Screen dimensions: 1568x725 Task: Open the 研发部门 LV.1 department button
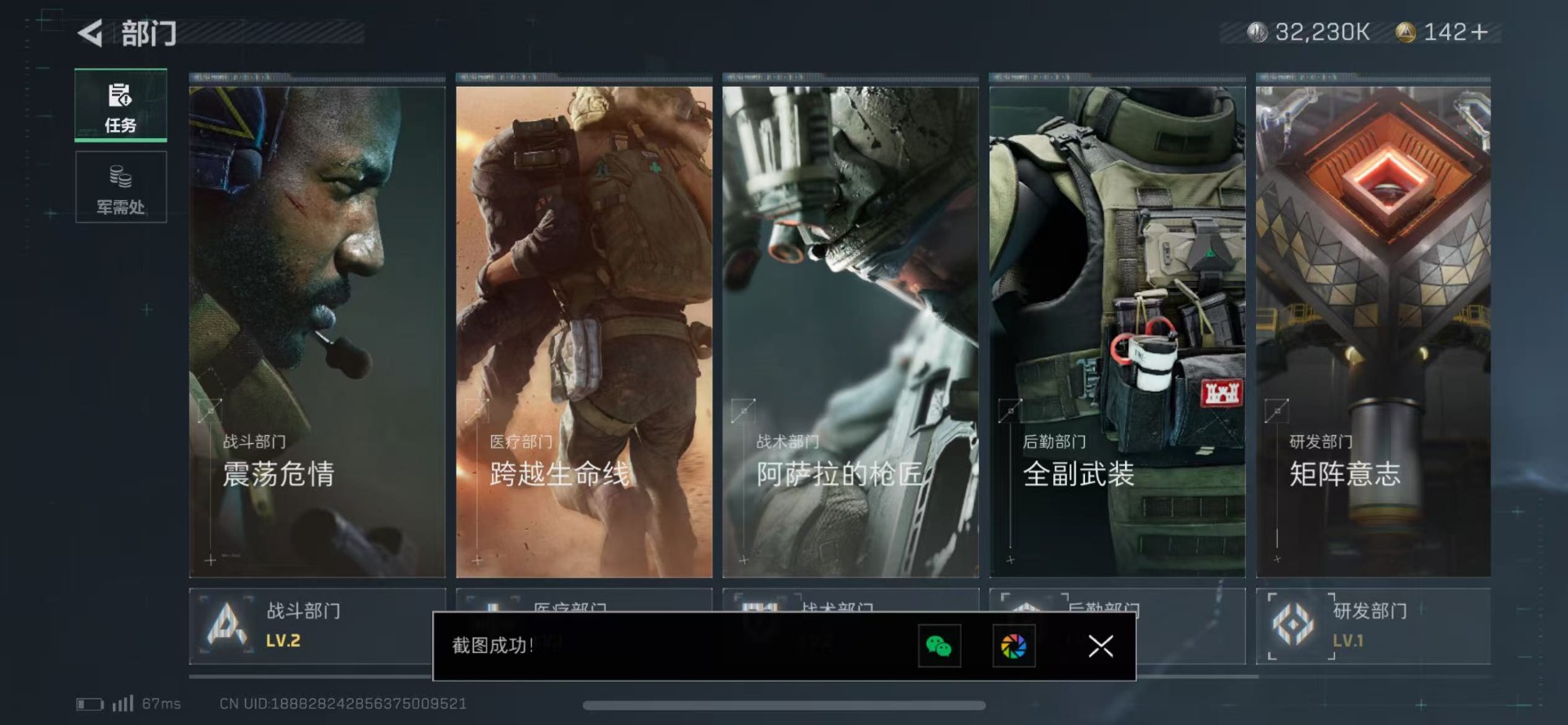pos(1374,626)
